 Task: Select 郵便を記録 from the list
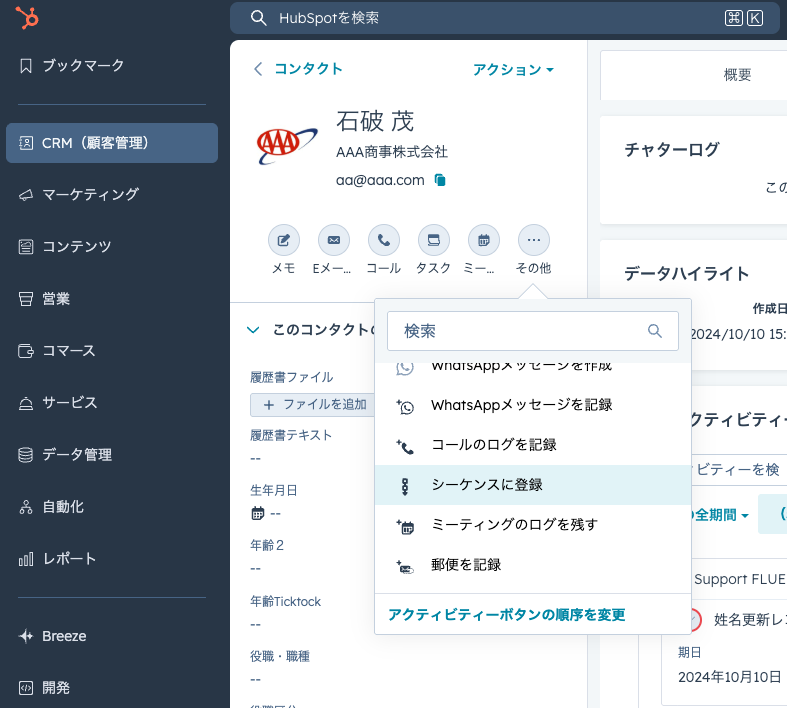[465, 565]
